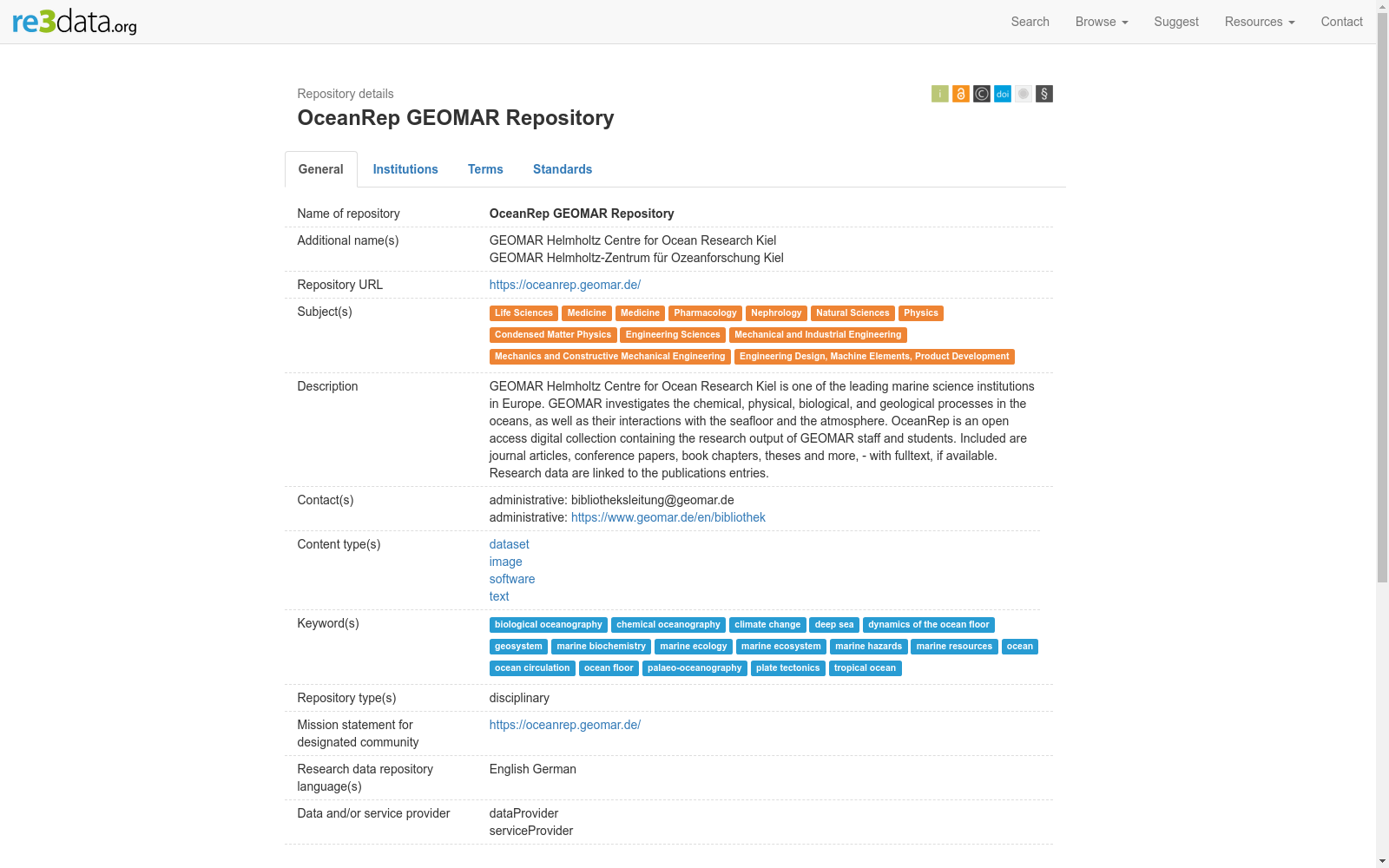The height and width of the screenshot is (868, 1389).
Task: Click the marine biochemistry keyword
Action: [602, 647]
